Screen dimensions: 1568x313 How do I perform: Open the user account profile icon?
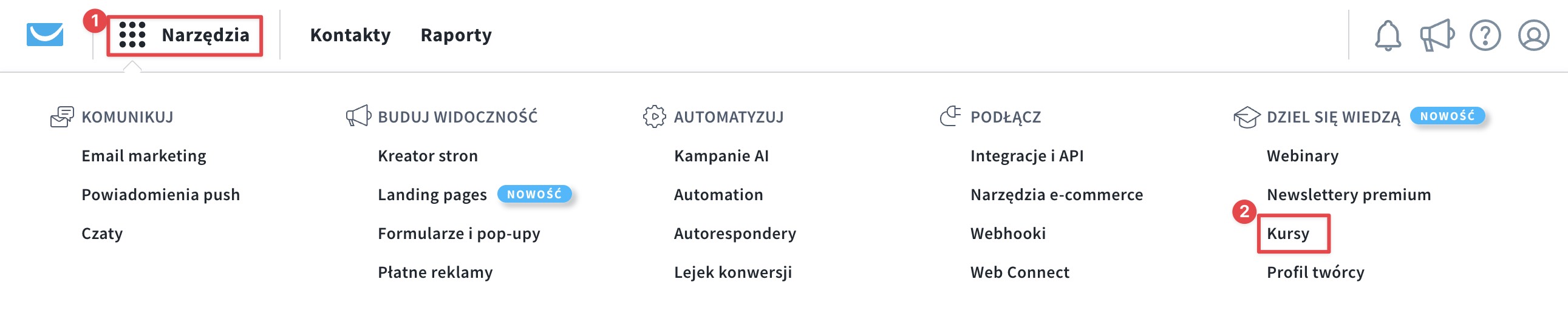point(1533,35)
